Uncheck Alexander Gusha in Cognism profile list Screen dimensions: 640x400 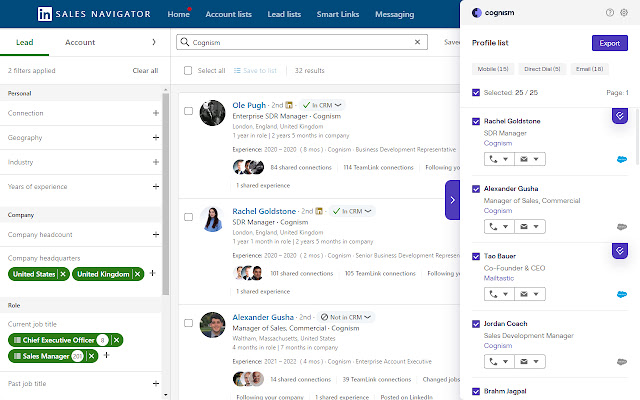click(476, 189)
